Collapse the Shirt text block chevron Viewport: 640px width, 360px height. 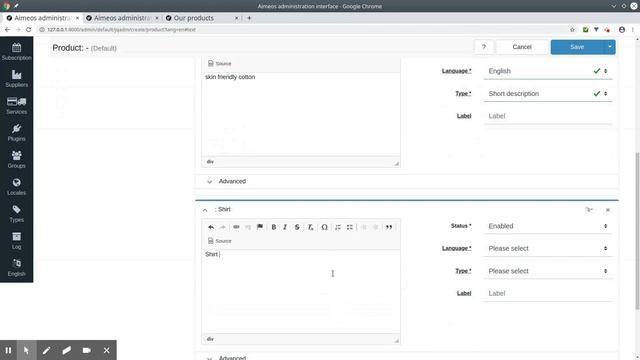205,210
